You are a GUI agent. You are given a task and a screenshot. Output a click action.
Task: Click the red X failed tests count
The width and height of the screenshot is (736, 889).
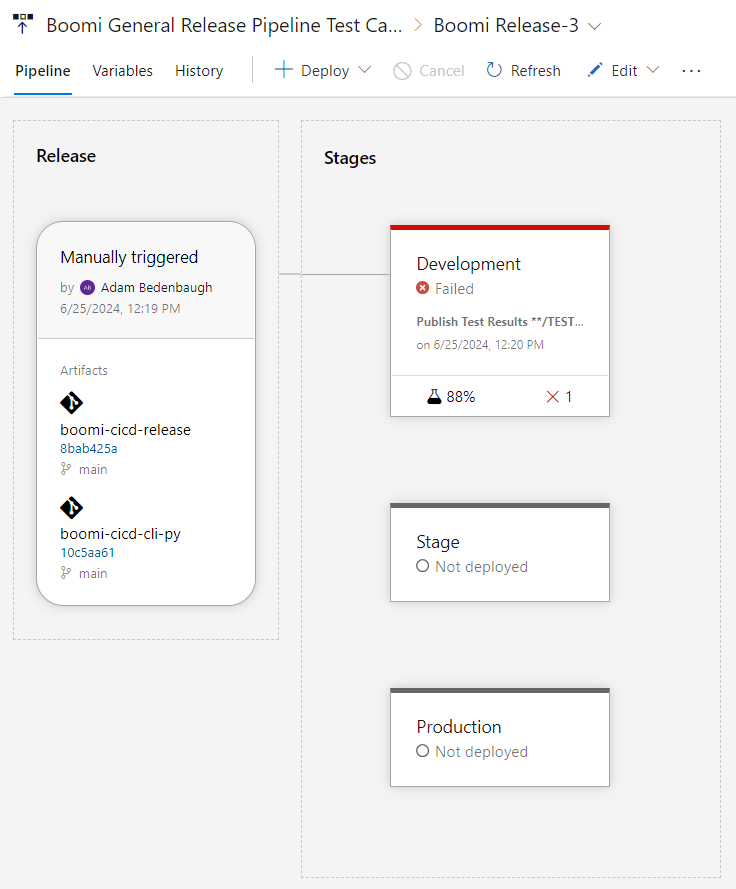(559, 396)
